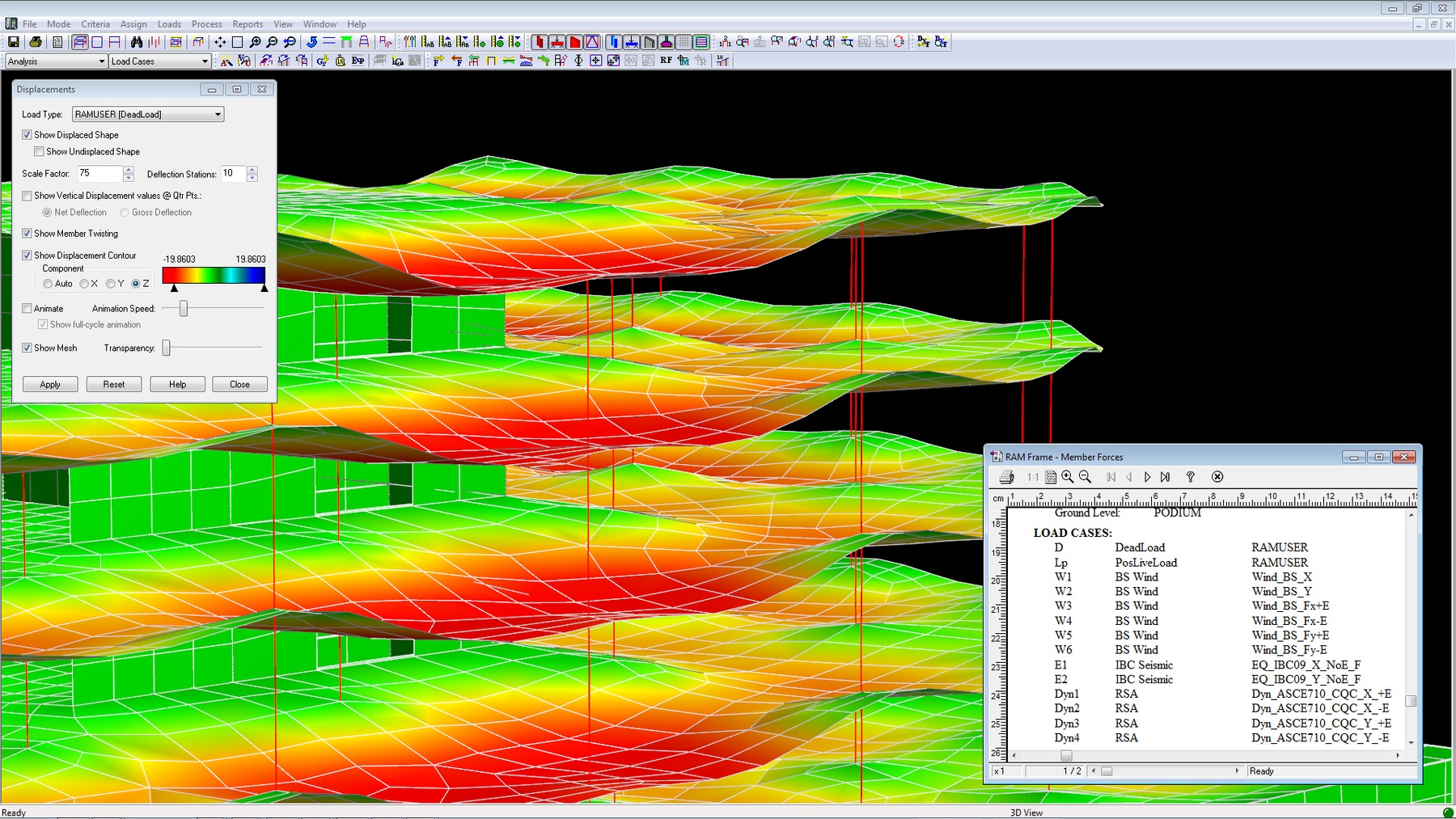Select the X component radio button

point(84,284)
